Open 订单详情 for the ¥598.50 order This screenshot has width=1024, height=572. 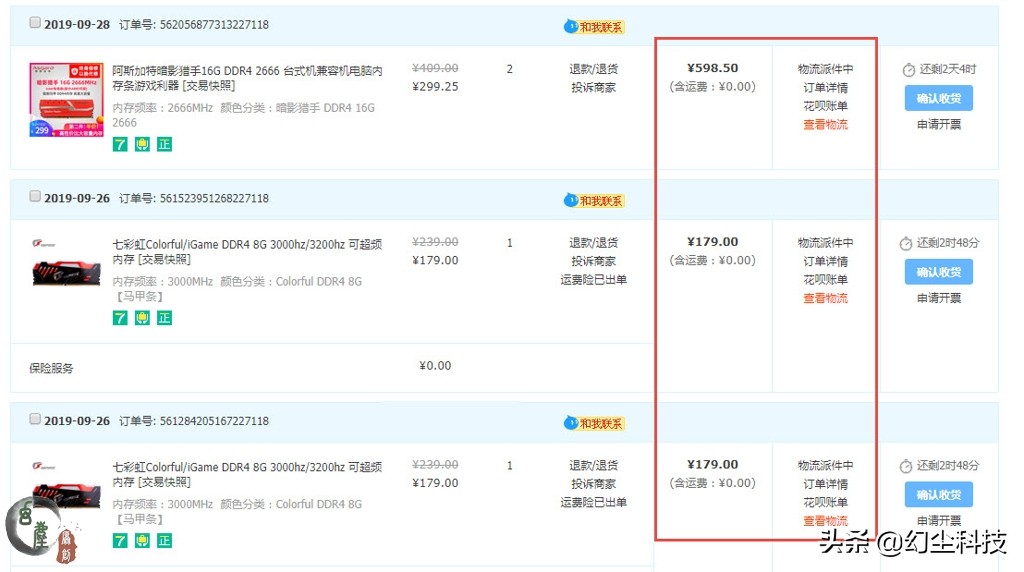tap(825, 87)
